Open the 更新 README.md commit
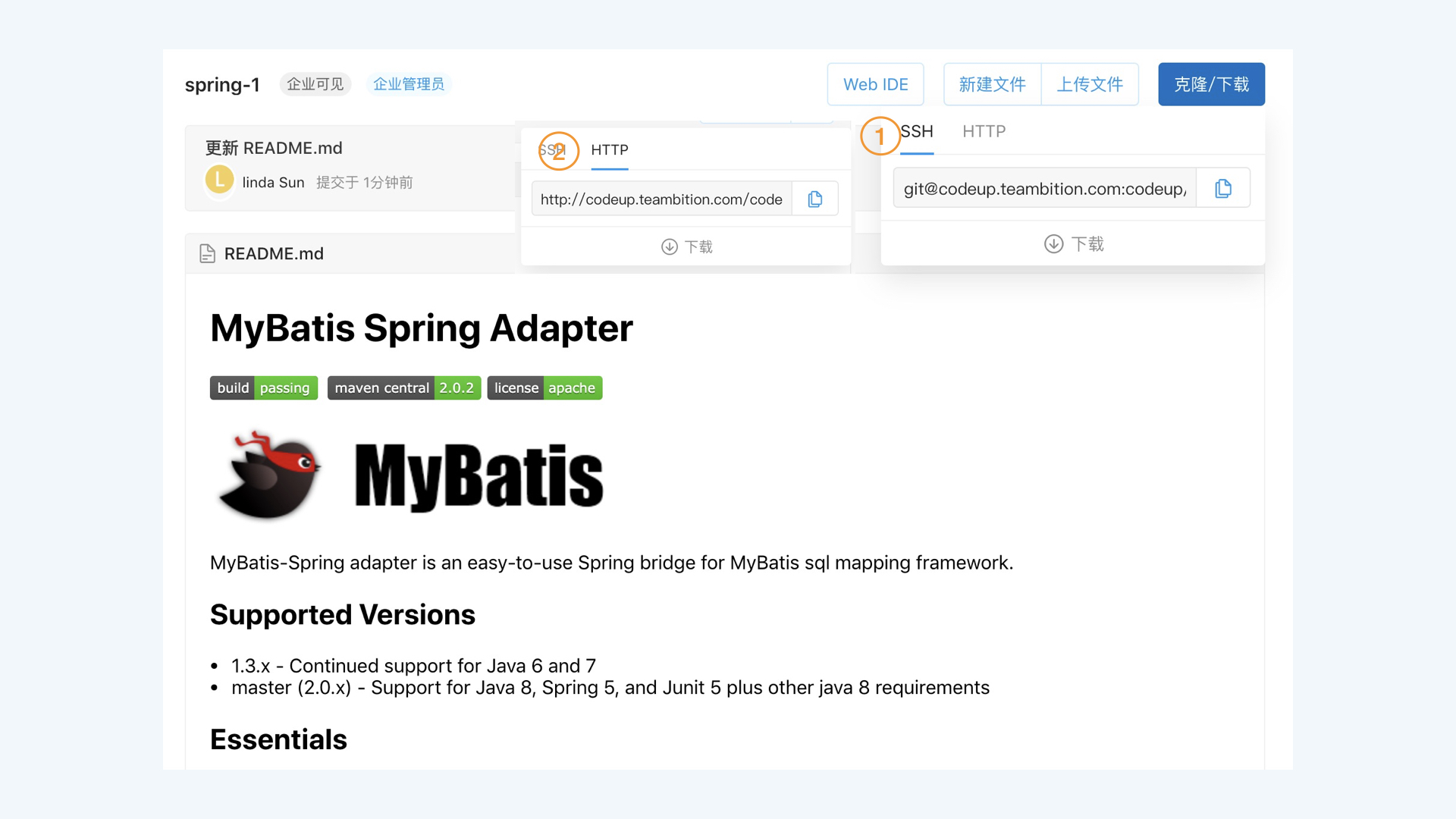The height and width of the screenshot is (819, 1456). coord(274,148)
